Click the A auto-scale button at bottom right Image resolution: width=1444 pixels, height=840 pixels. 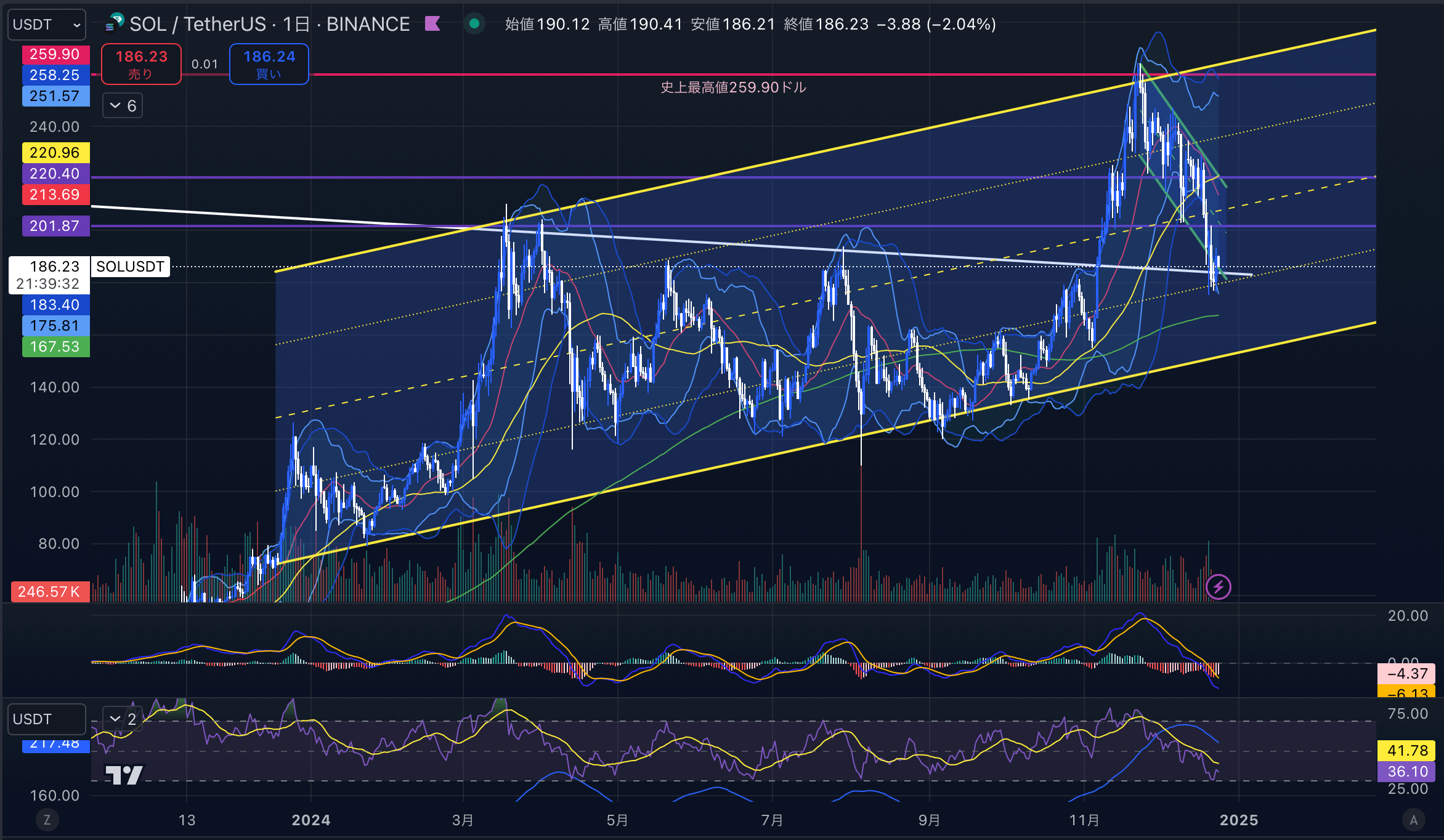pos(1414,820)
